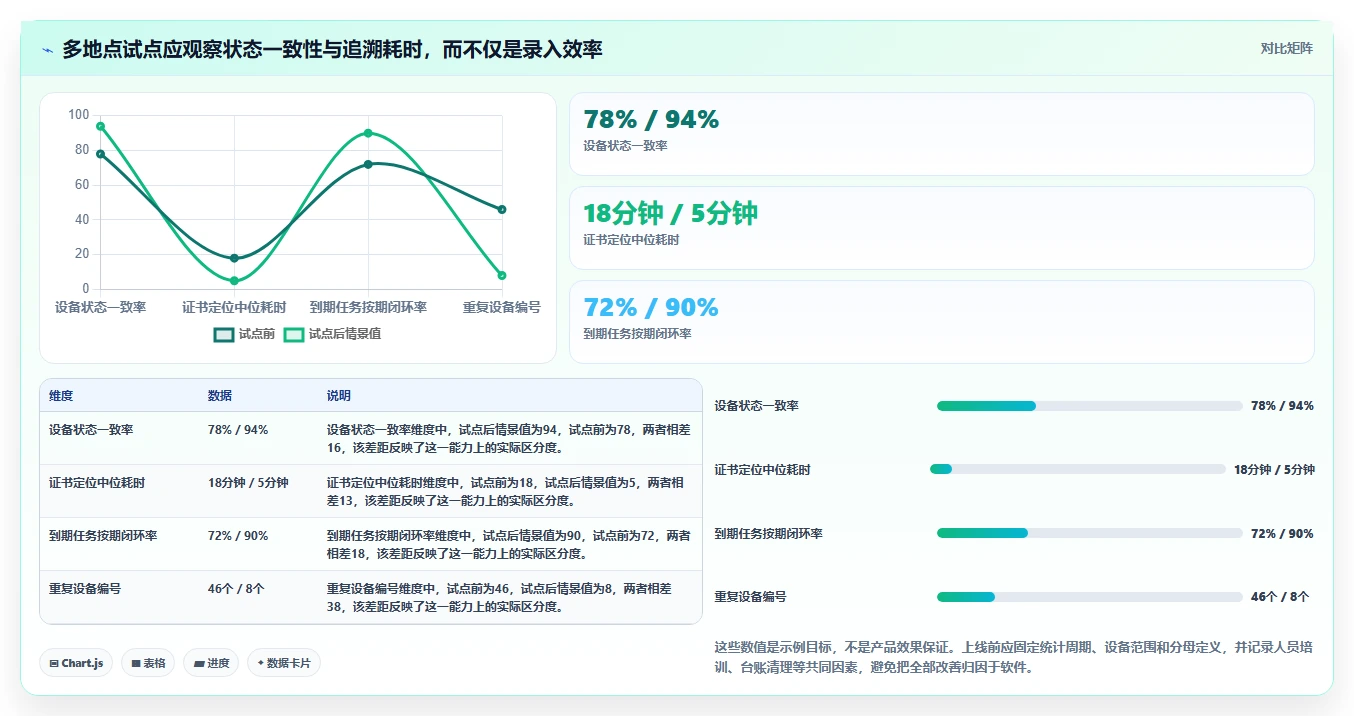Click the 表格 chip
The width and height of the screenshot is (1354, 716).
[x=148, y=663]
